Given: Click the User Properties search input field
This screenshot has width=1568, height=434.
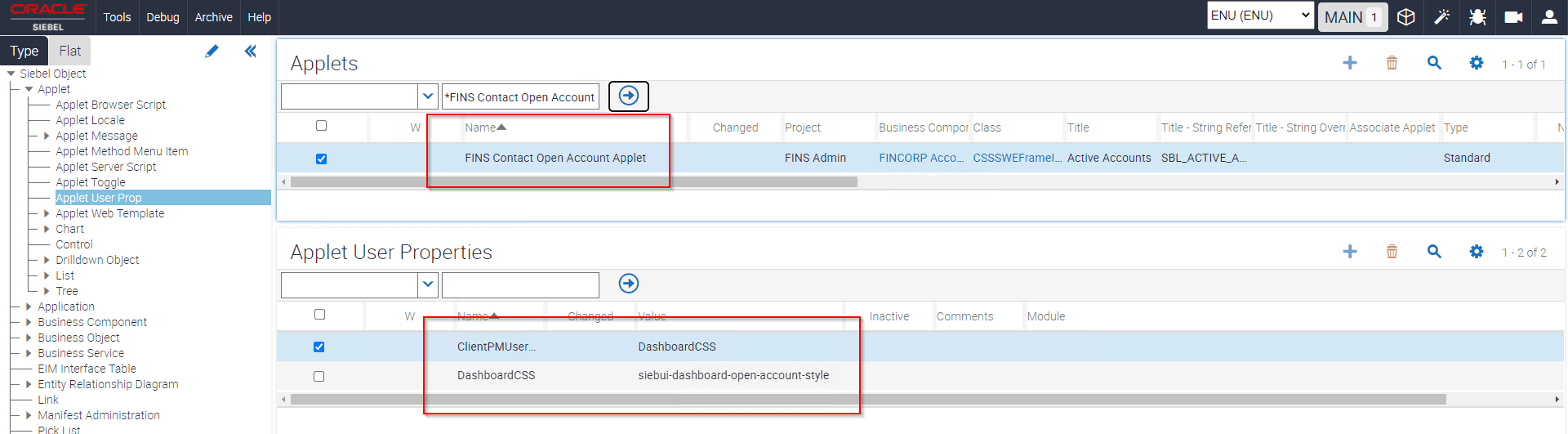Looking at the screenshot, I should (520, 285).
